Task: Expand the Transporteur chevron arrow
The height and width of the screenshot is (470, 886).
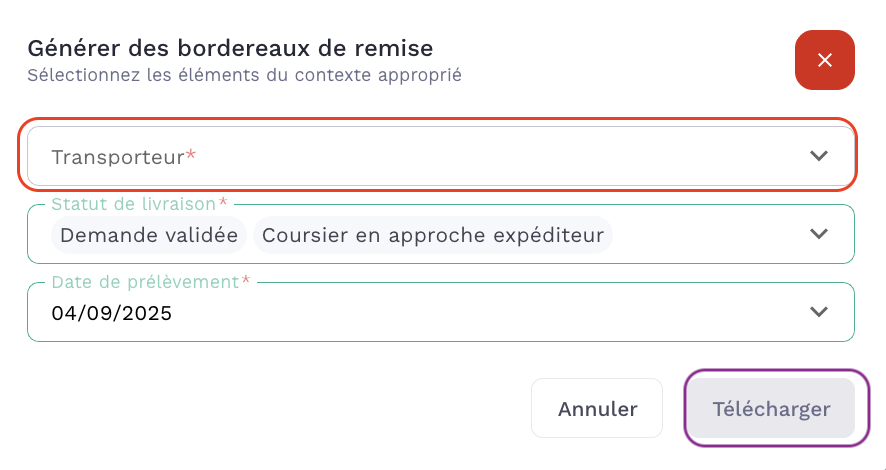Action: point(819,156)
